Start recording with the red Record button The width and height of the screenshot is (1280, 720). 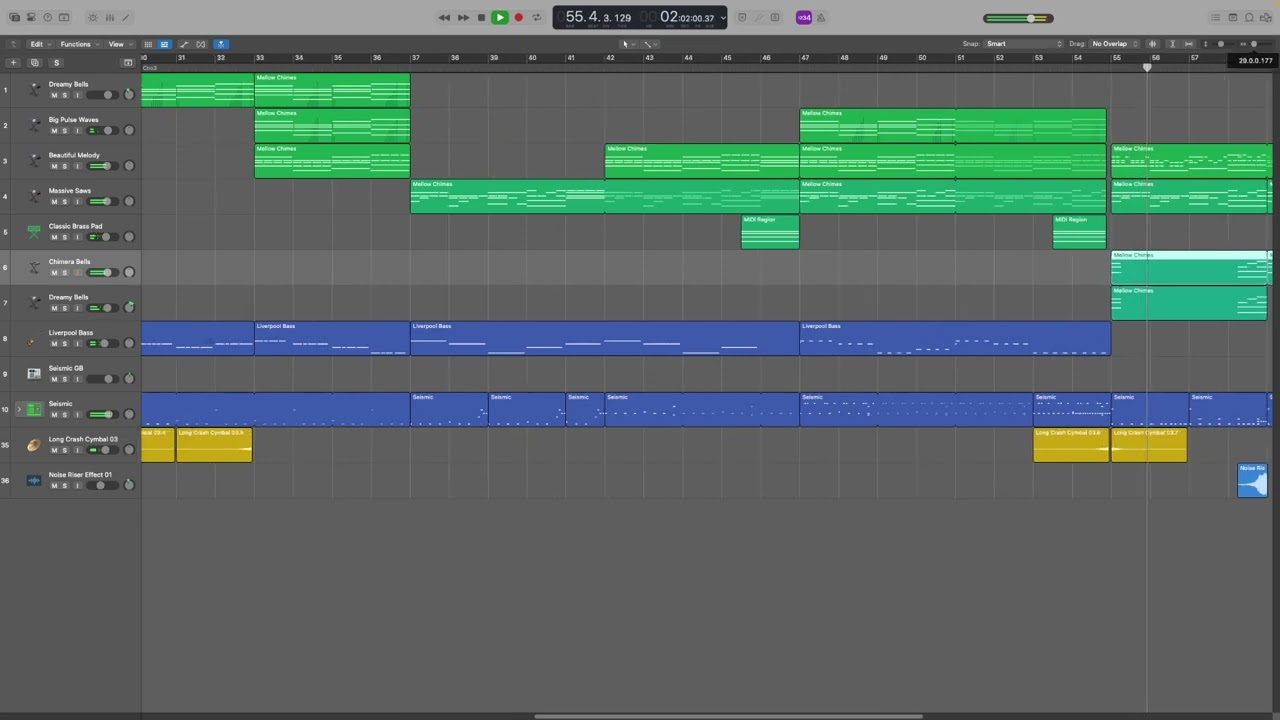click(x=518, y=17)
